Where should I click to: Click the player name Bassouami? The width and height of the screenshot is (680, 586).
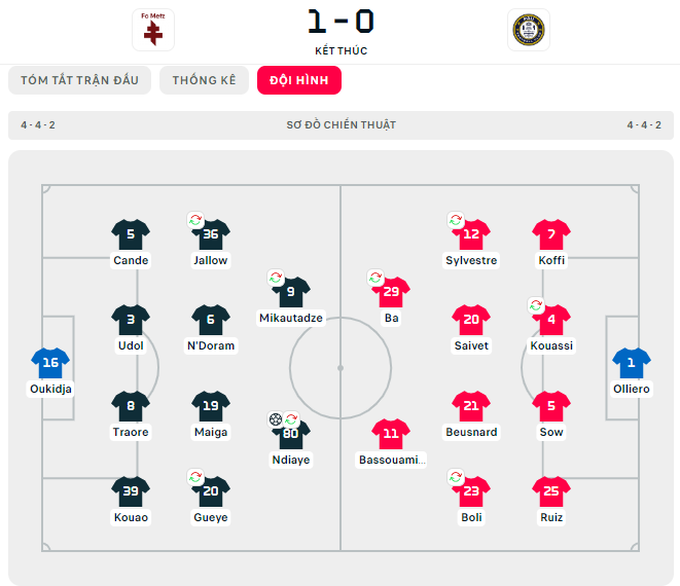pyautogui.click(x=391, y=460)
